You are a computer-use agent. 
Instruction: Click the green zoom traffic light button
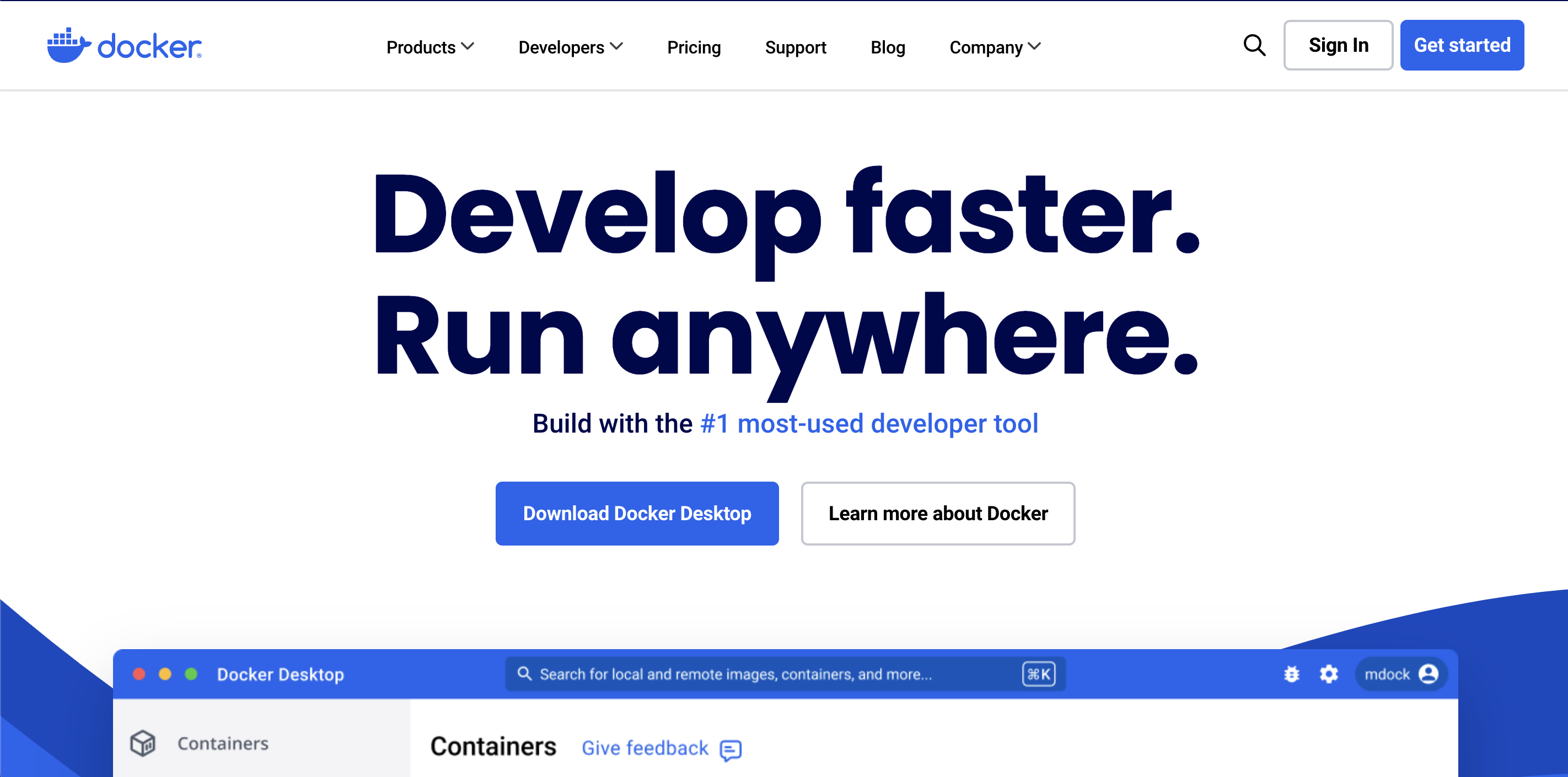point(192,673)
